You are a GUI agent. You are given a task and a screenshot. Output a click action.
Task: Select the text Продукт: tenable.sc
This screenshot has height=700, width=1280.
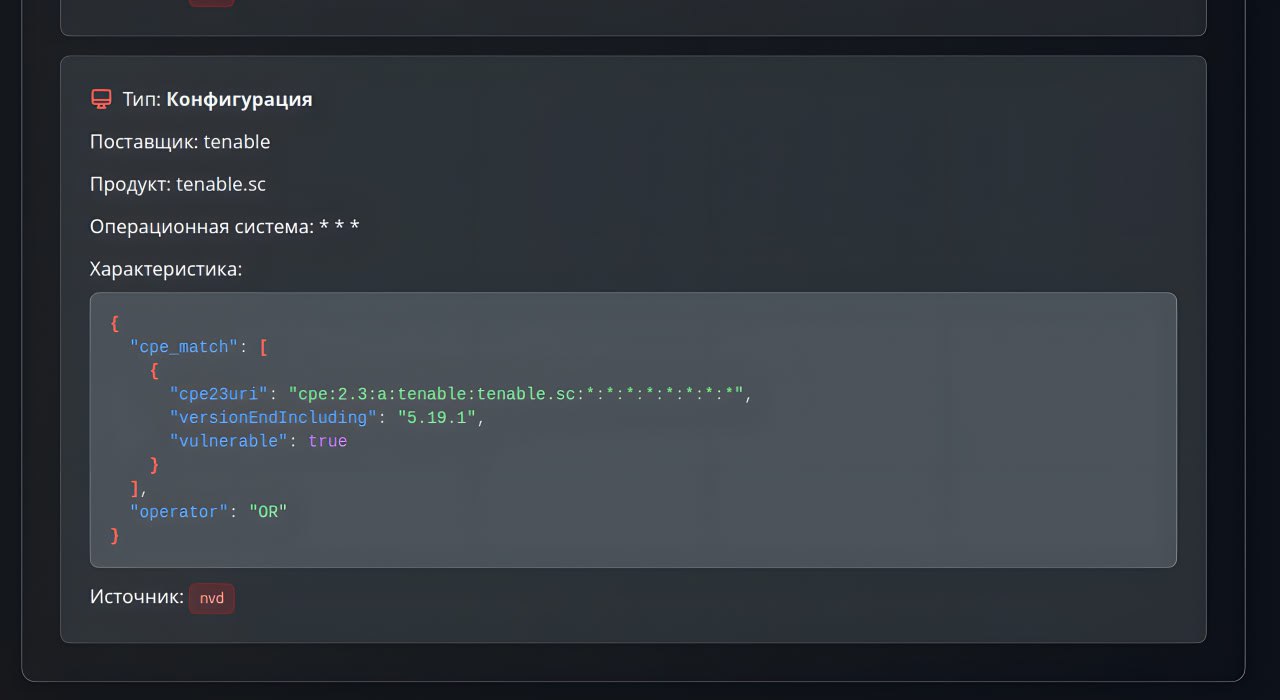[178, 184]
